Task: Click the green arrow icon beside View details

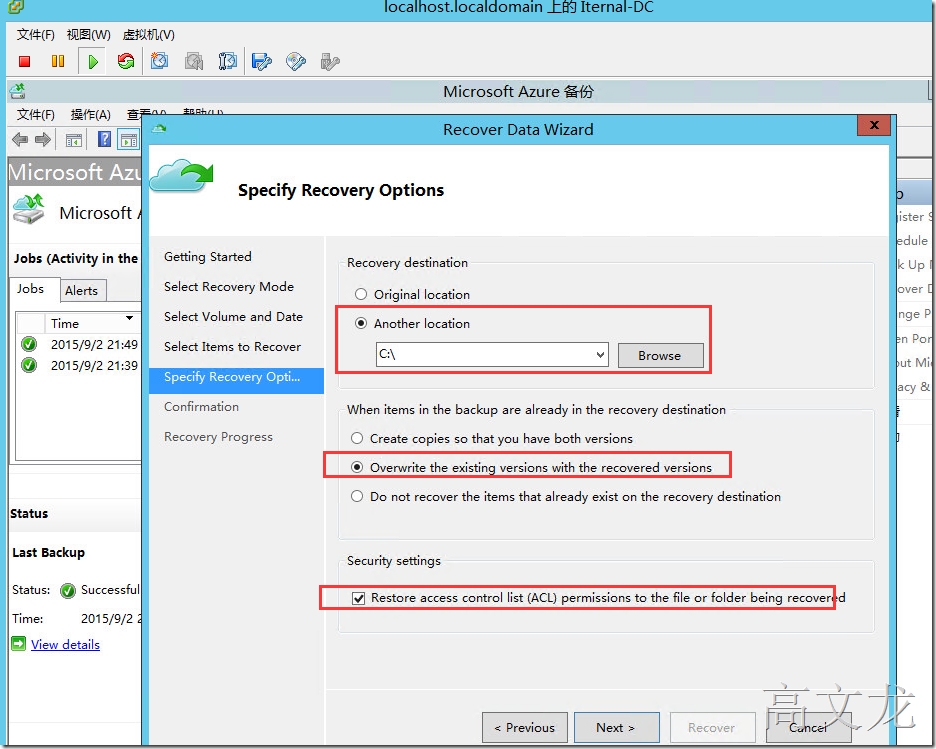Action: click(x=19, y=643)
